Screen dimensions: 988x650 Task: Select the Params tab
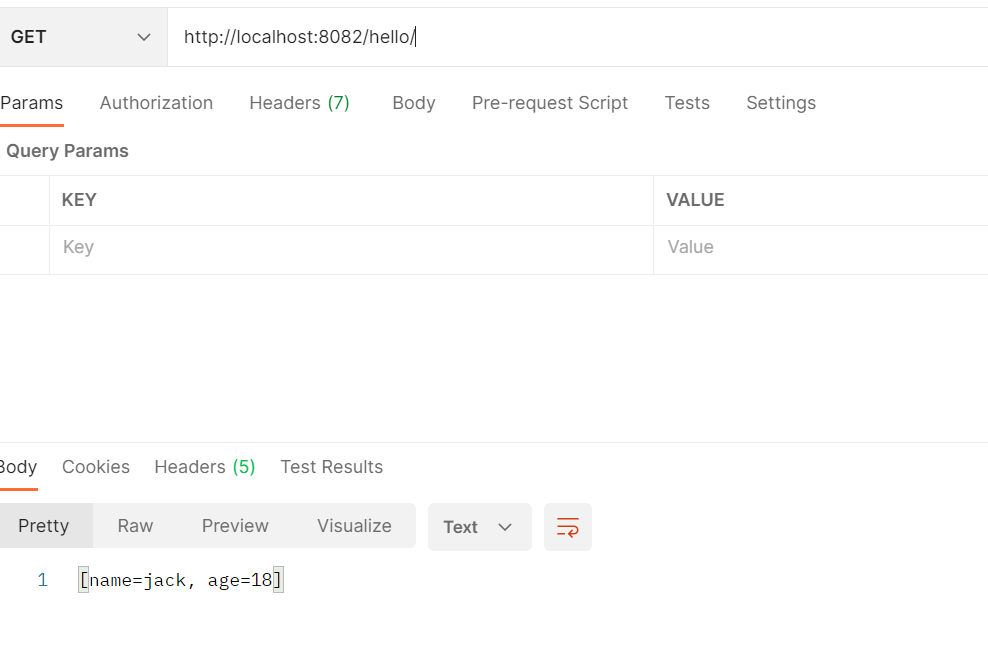pyautogui.click(x=31, y=103)
